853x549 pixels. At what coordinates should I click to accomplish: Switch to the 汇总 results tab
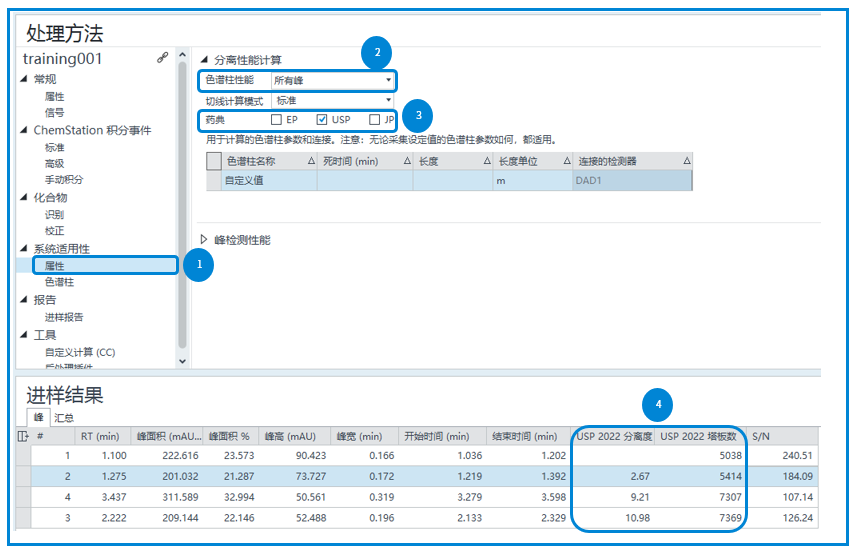(64, 418)
